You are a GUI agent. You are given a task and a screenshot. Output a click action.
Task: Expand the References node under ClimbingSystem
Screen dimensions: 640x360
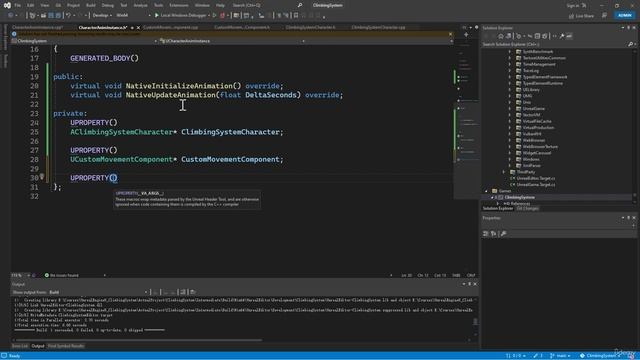pyautogui.click(x=498, y=203)
